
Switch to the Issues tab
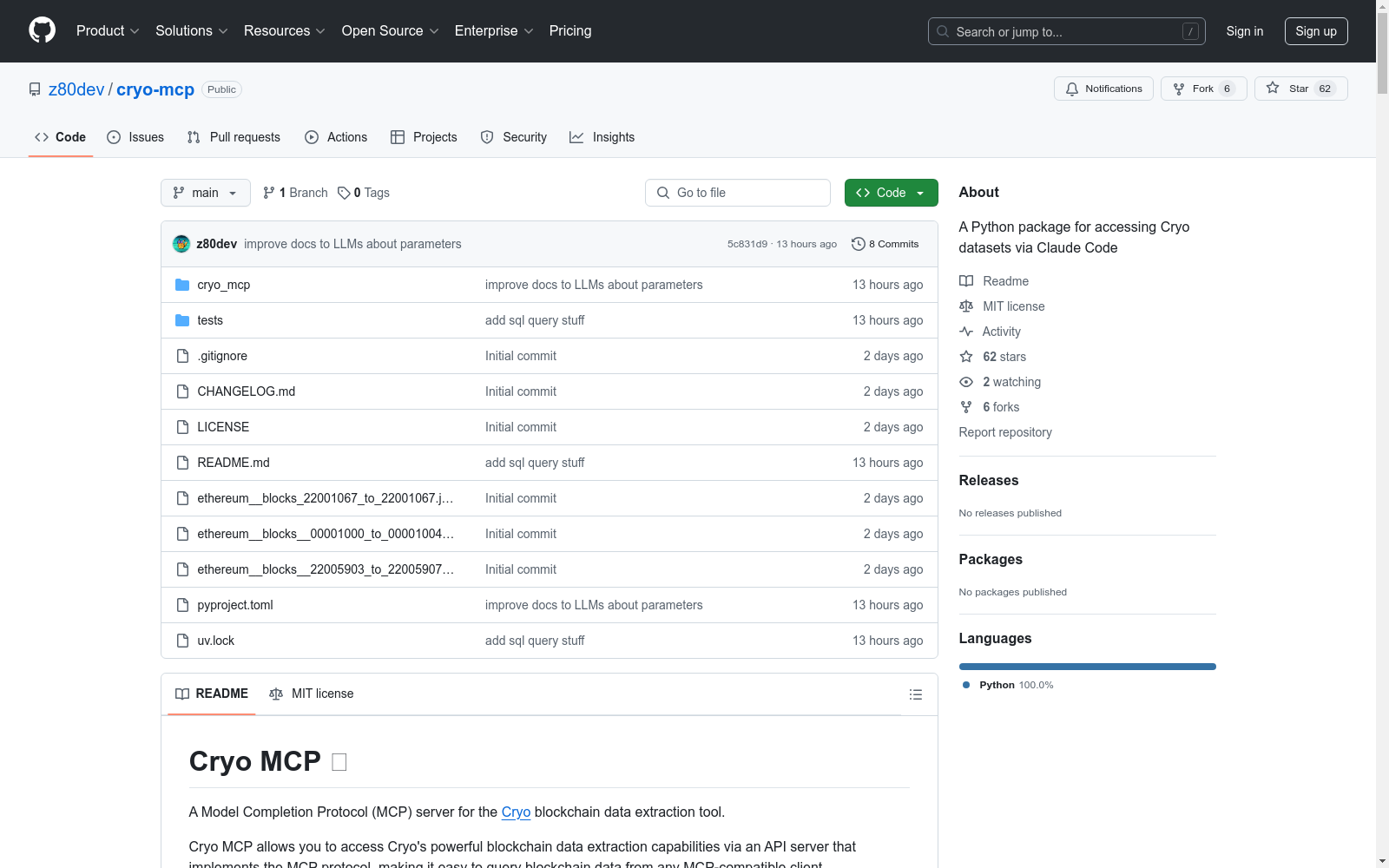click(x=135, y=137)
